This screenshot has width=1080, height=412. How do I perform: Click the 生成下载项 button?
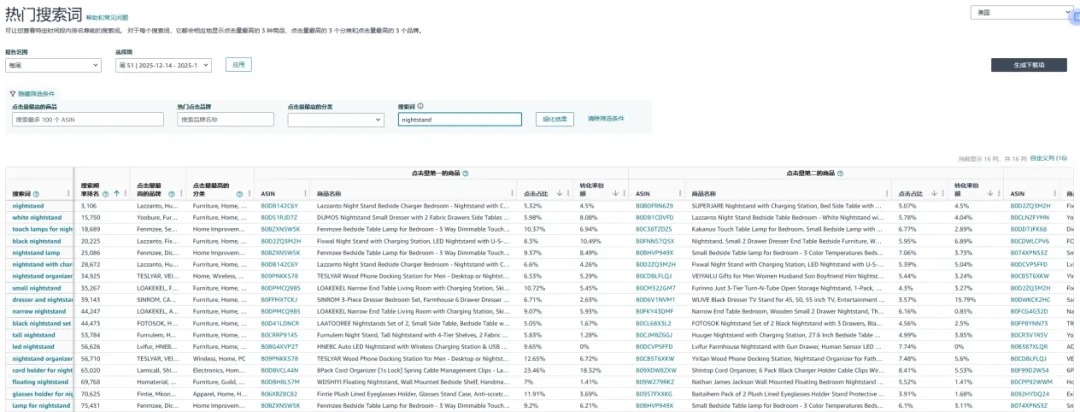(1028, 65)
